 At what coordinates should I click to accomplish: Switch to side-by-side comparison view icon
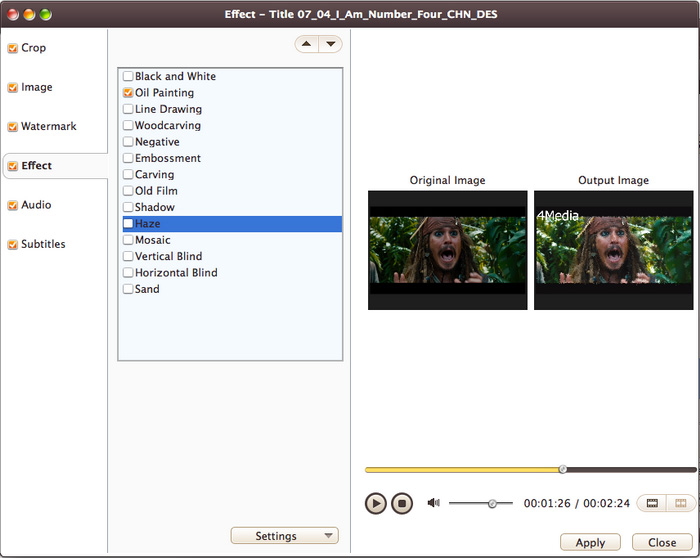(681, 503)
